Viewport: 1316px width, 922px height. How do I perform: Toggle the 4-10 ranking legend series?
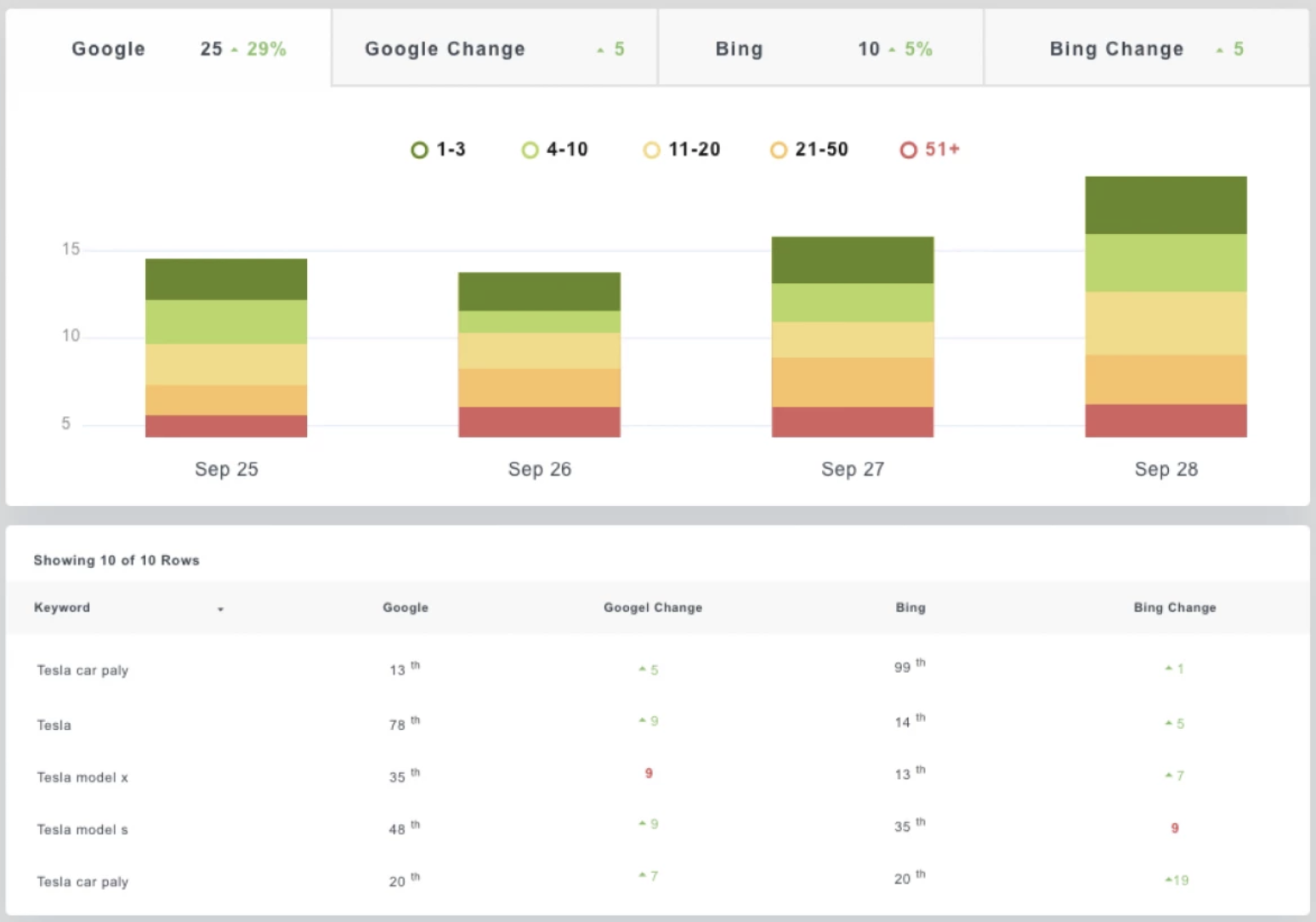coord(554,150)
